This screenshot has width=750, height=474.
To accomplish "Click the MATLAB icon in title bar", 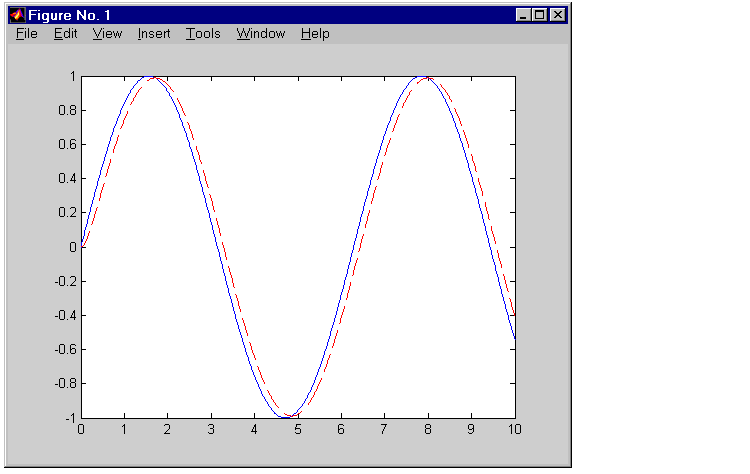I will [x=16, y=15].
